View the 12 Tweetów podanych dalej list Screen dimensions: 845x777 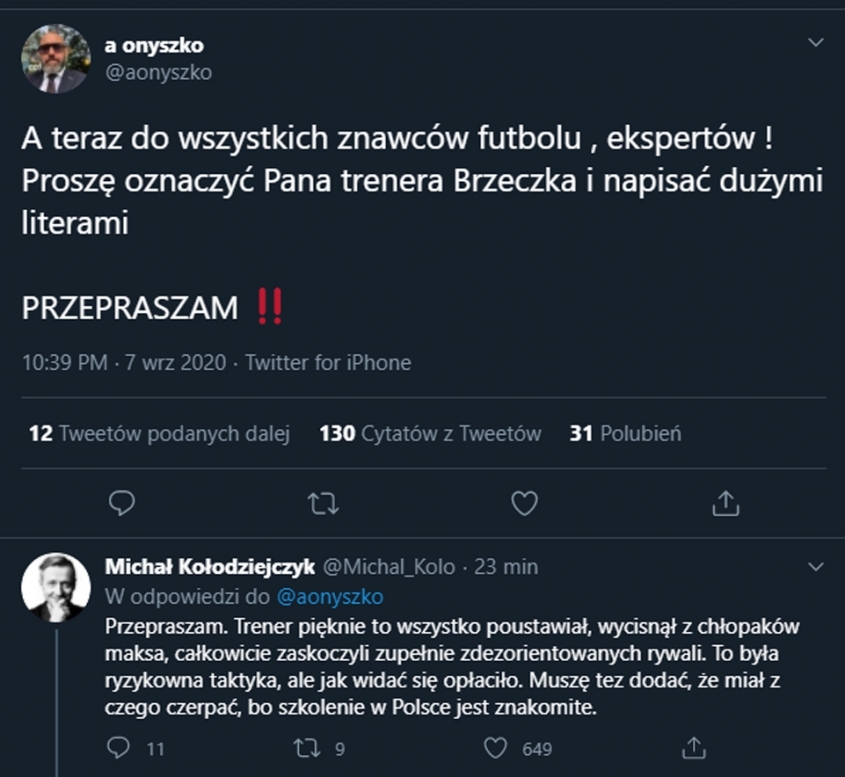pyautogui.click(x=159, y=433)
